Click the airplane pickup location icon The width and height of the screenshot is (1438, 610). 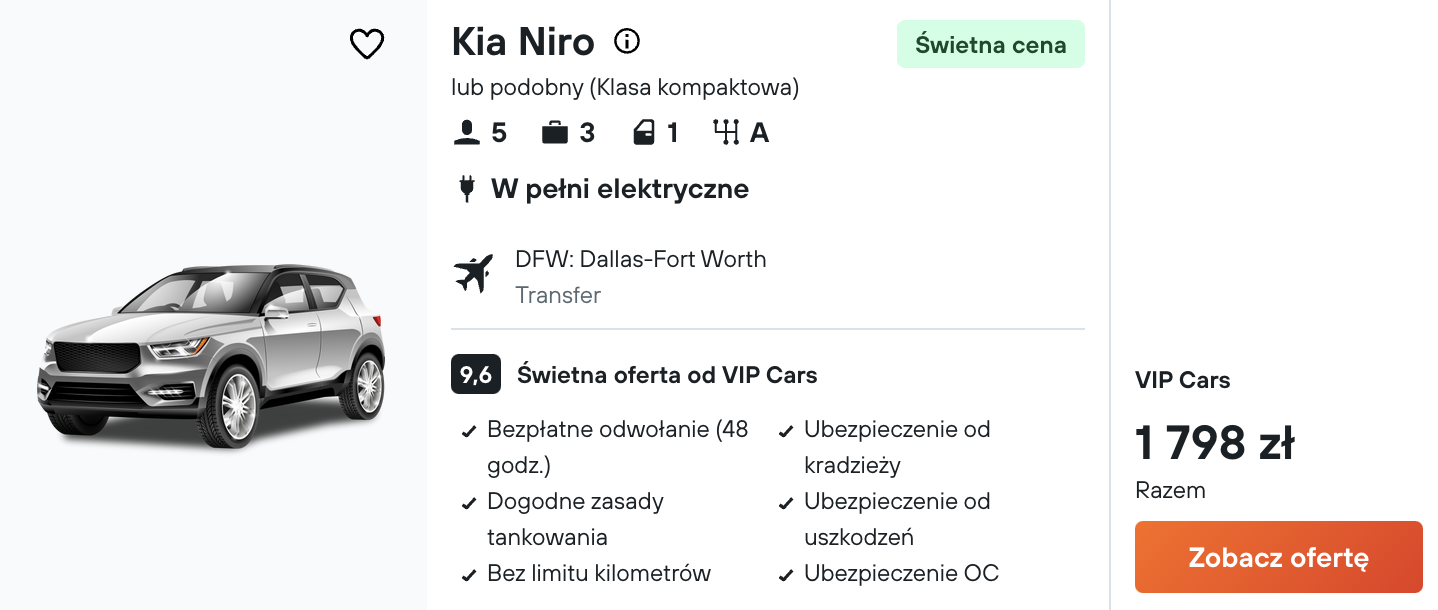474,274
